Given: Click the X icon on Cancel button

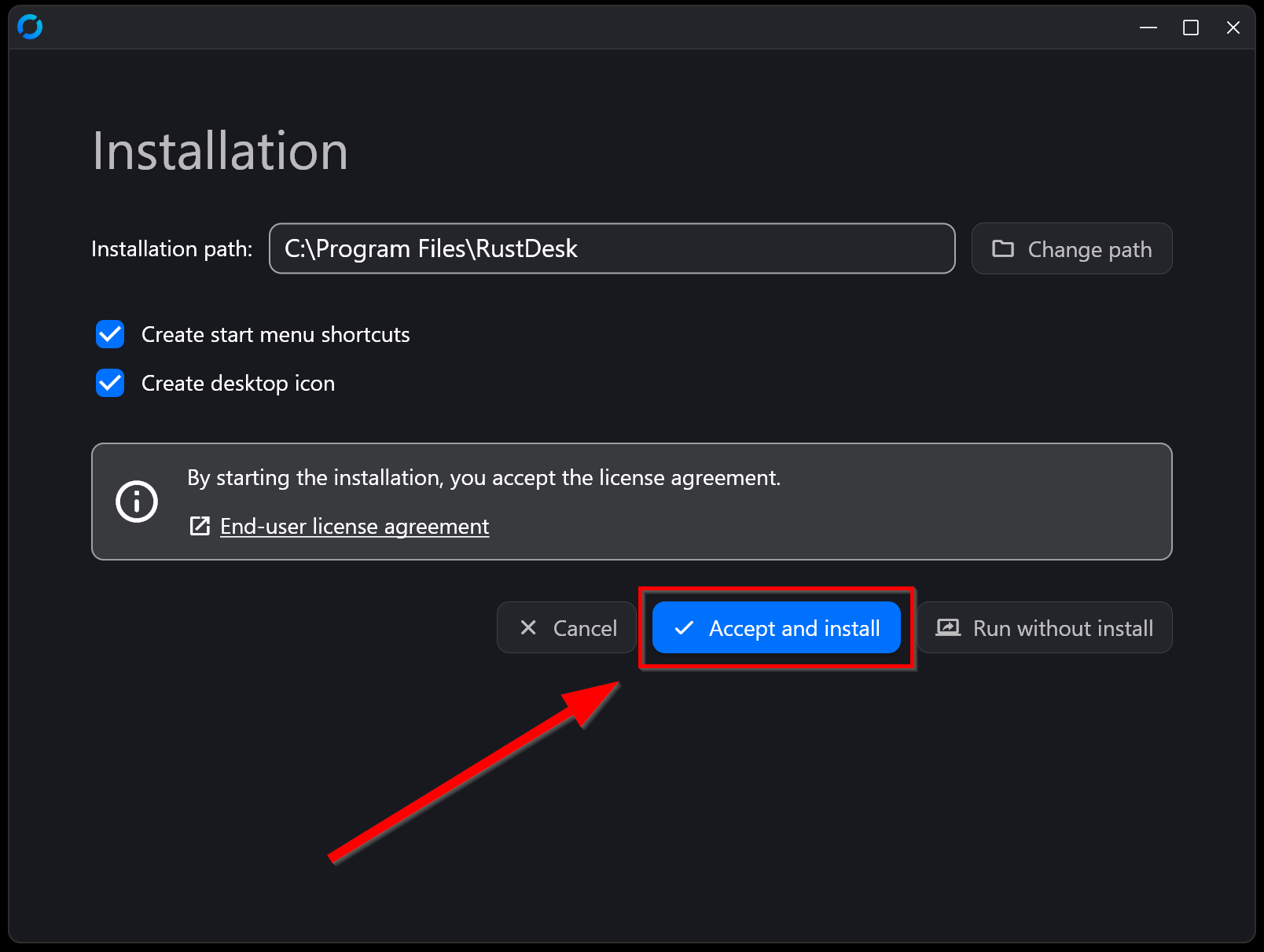Looking at the screenshot, I should point(528,627).
